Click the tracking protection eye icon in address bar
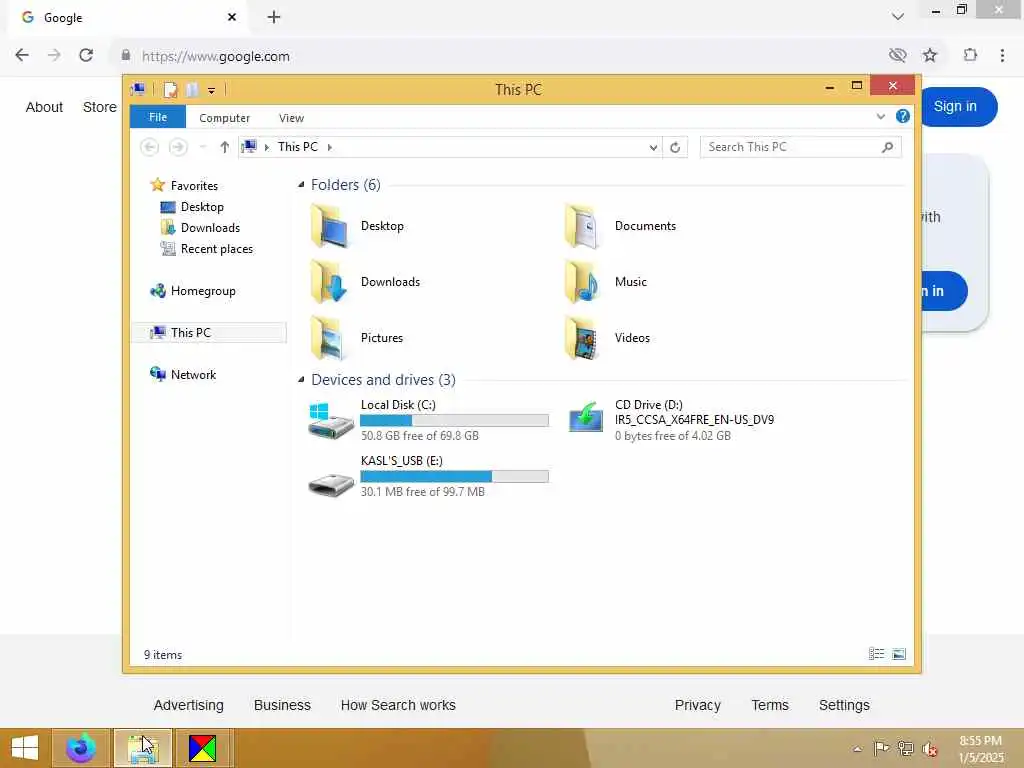Image resolution: width=1024 pixels, height=768 pixels. 898,56
